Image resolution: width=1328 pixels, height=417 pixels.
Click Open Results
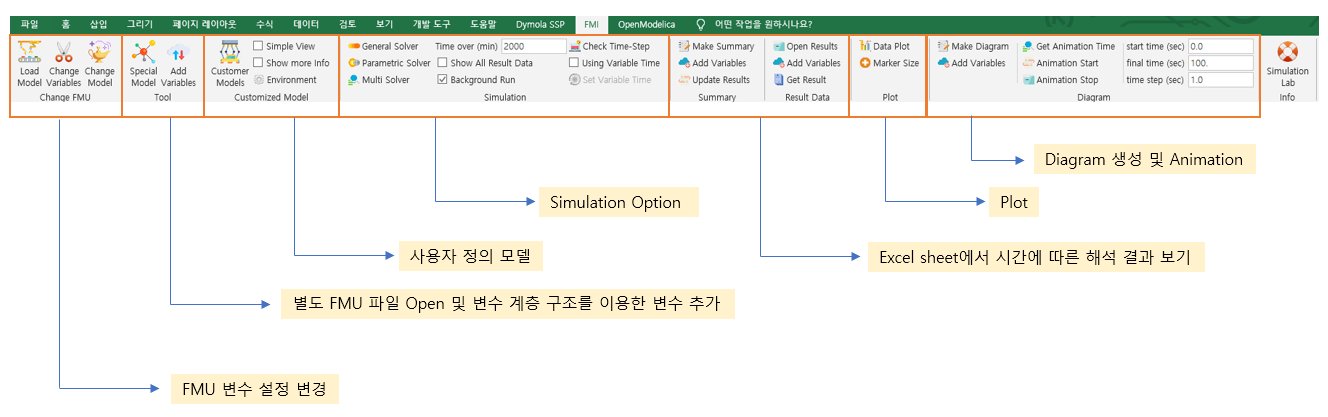point(805,46)
